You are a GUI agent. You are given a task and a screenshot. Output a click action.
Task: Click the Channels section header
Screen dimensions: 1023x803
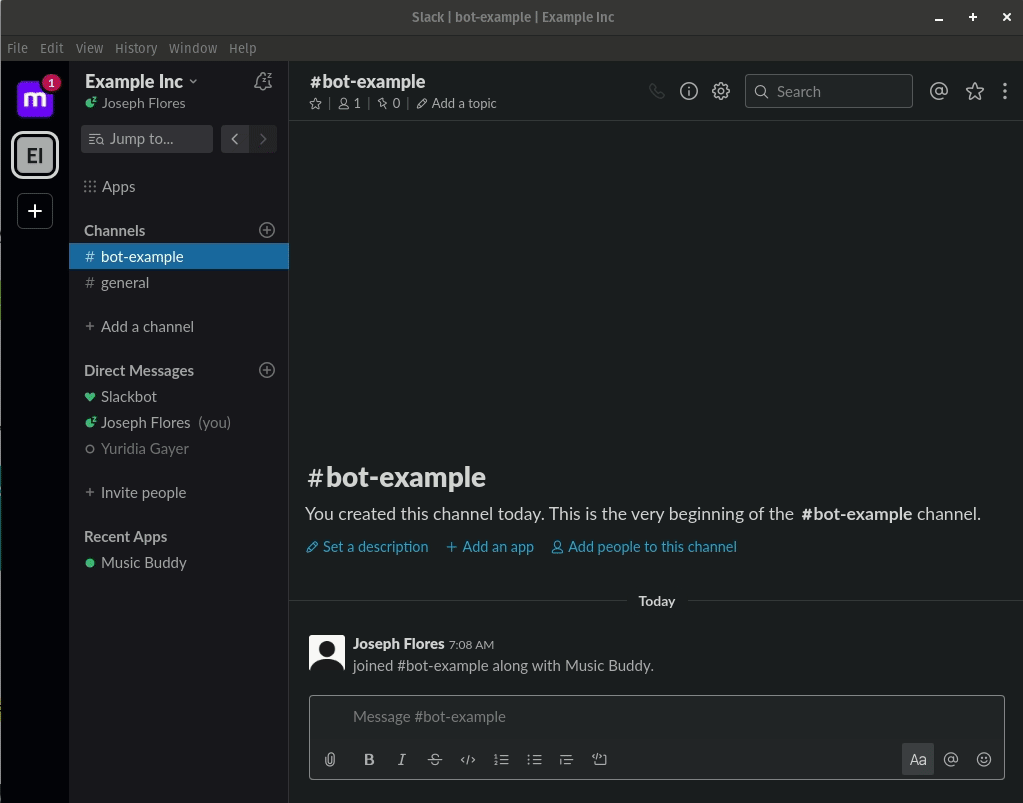(115, 231)
